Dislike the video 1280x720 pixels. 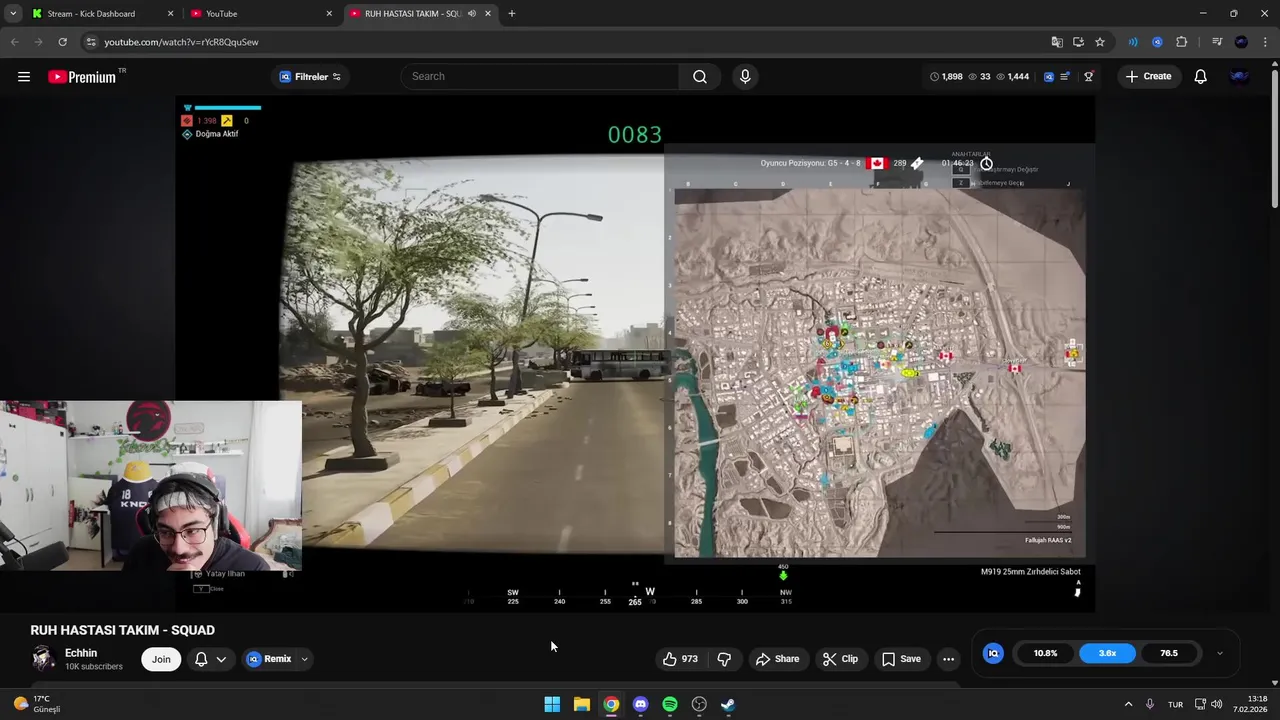(724, 659)
